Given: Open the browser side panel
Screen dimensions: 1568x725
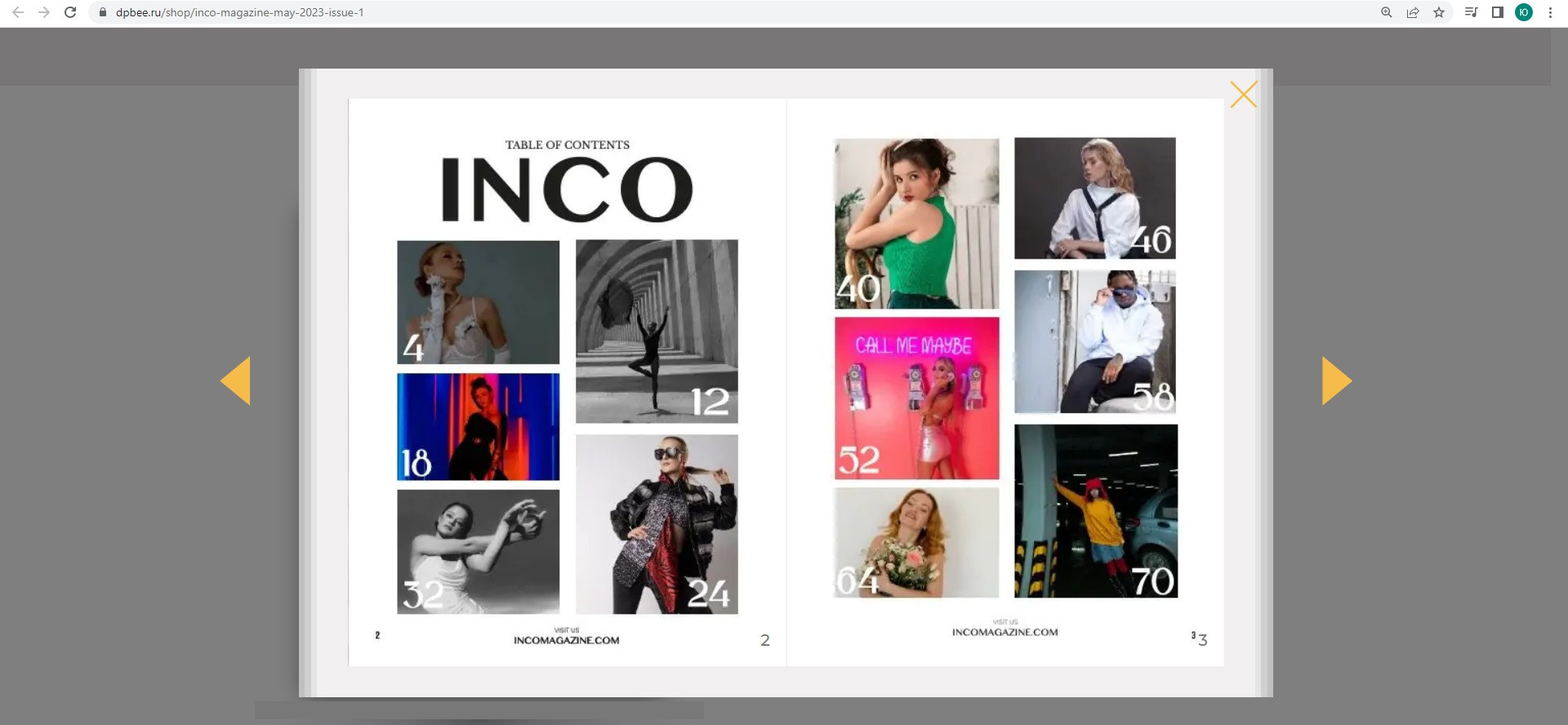Looking at the screenshot, I should coord(1498,12).
